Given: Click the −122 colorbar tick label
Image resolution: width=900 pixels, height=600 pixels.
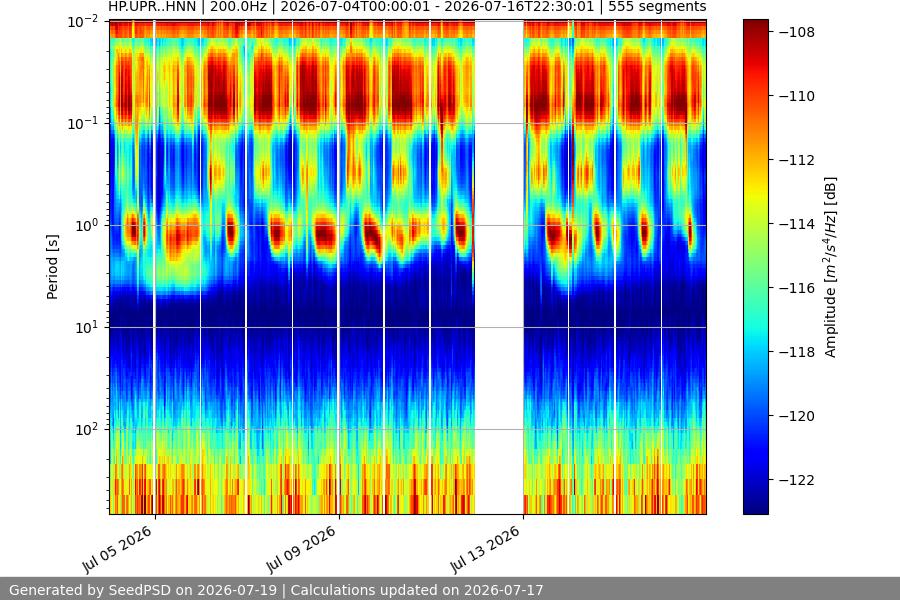Looking at the screenshot, I should pyautogui.click(x=797, y=480).
